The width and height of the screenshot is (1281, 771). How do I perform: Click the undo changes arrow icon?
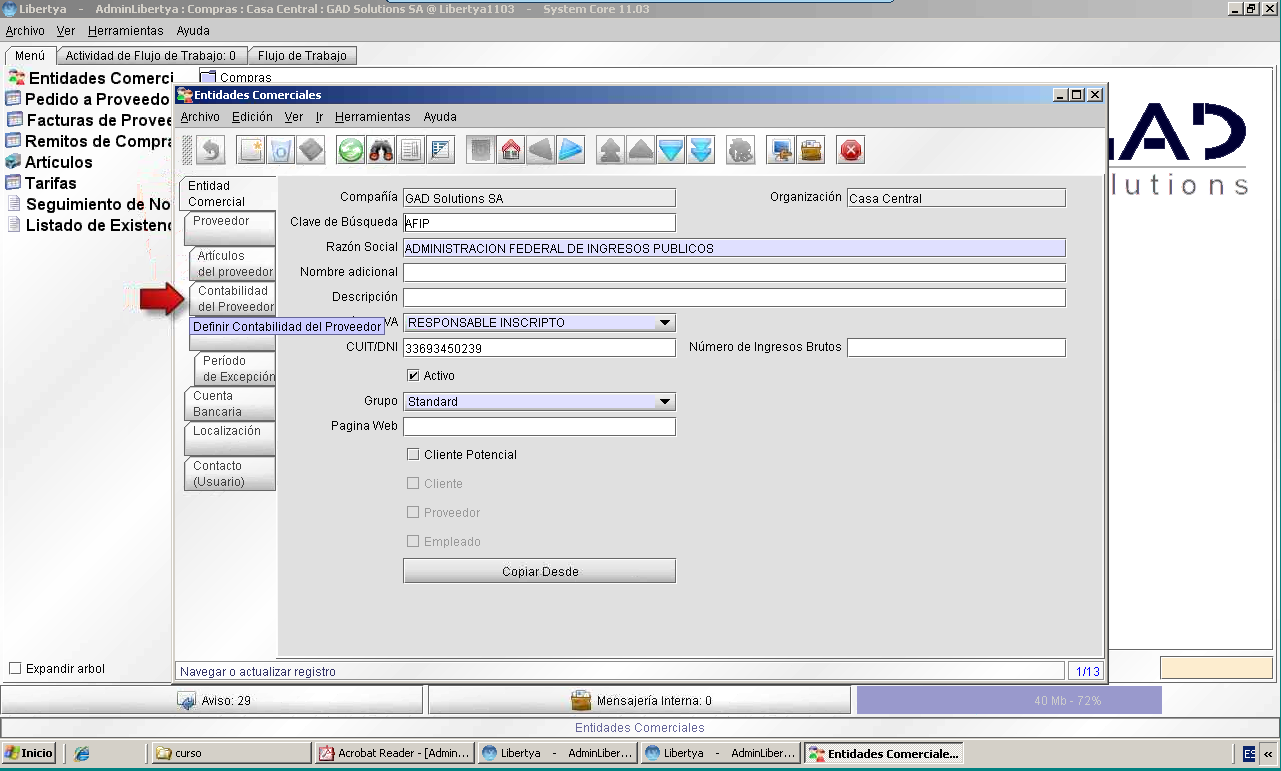[210, 150]
